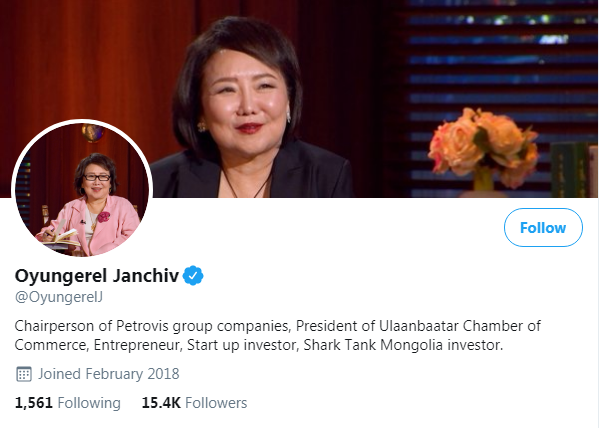Click the Follow button

[543, 227]
